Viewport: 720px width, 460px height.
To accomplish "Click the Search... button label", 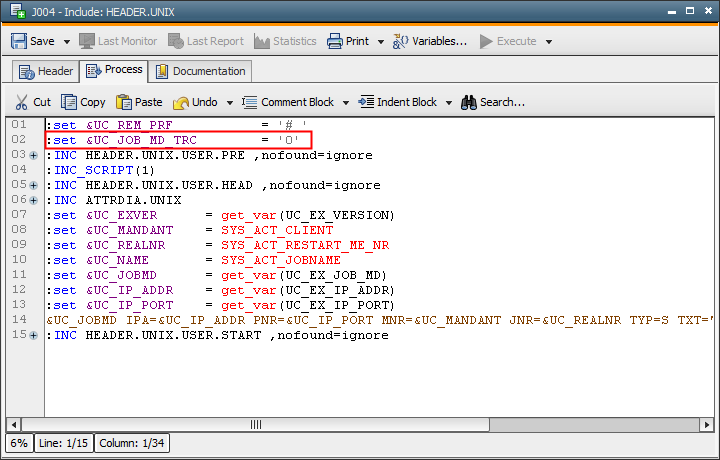I will pos(502,102).
